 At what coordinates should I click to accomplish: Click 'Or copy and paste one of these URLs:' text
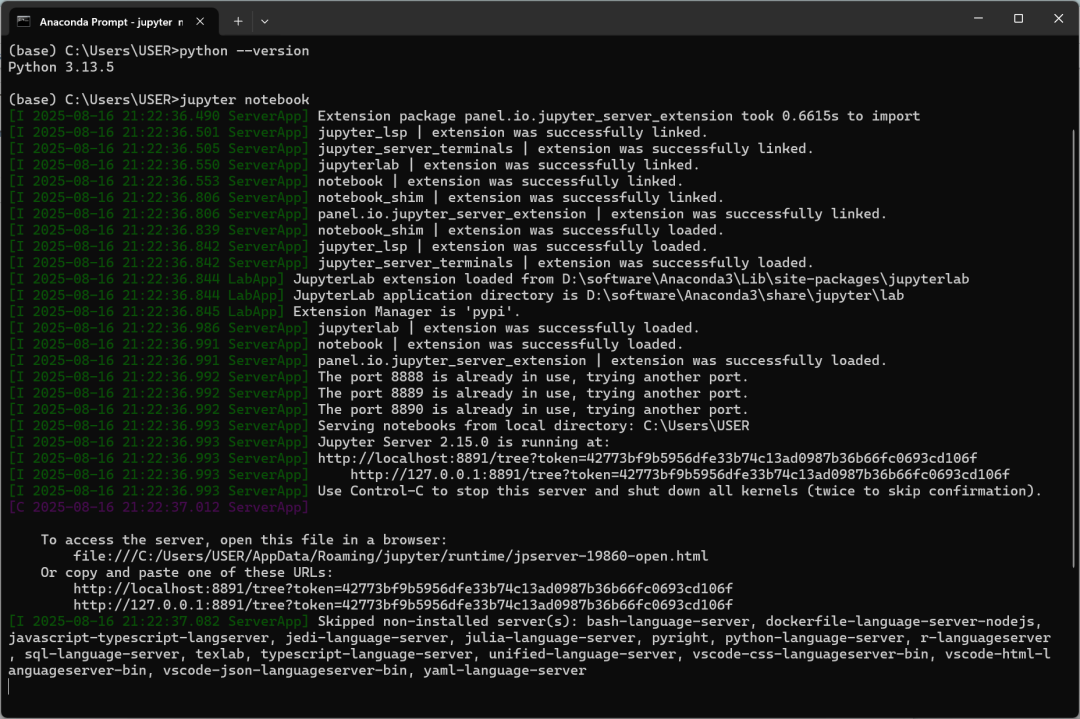point(187,573)
